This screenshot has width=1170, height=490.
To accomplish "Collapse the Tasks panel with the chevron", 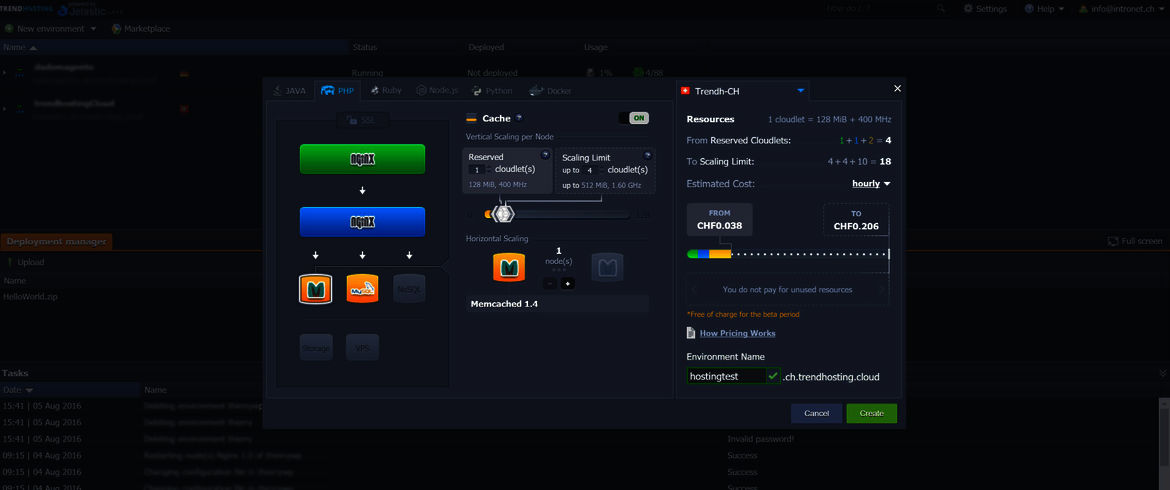I will [x=1162, y=372].
